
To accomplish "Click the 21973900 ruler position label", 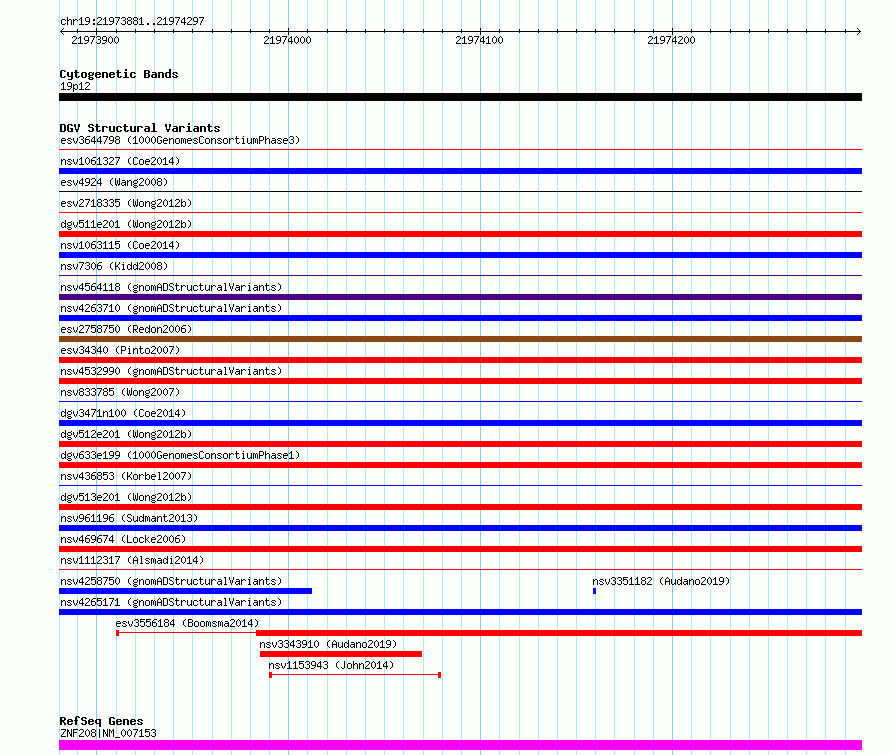I will [x=95, y=40].
